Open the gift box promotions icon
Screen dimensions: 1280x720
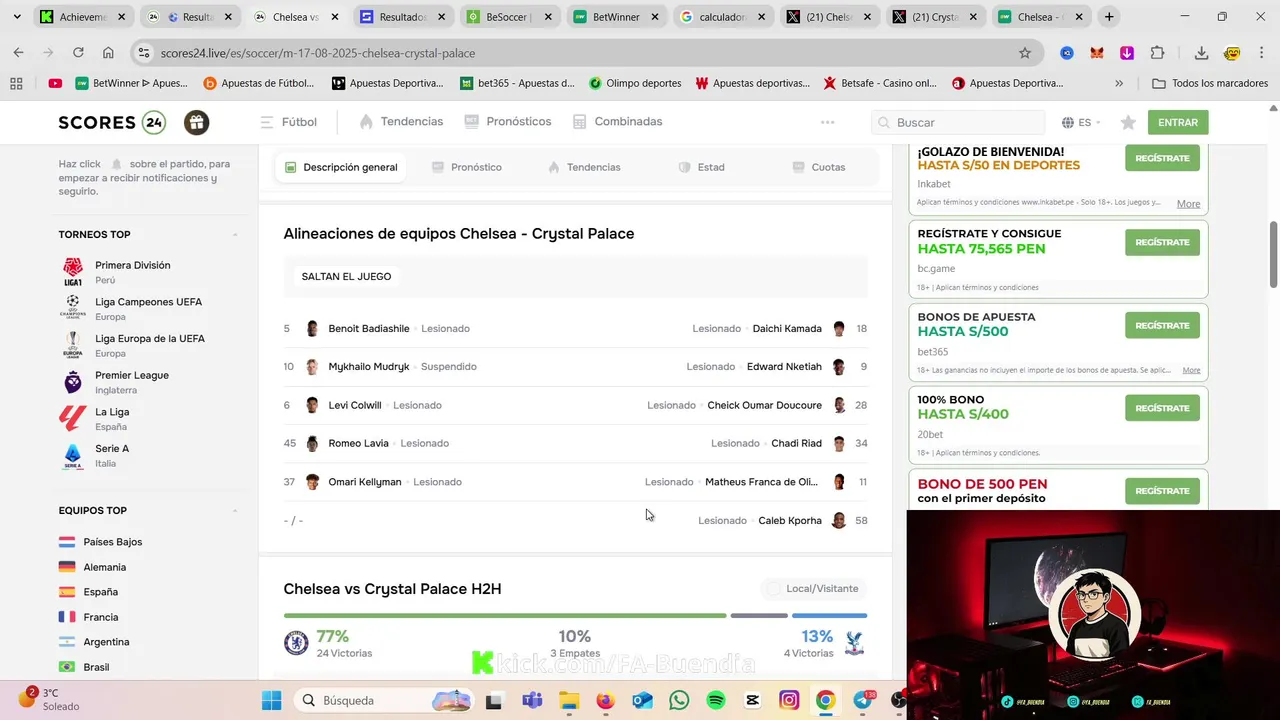pos(196,122)
